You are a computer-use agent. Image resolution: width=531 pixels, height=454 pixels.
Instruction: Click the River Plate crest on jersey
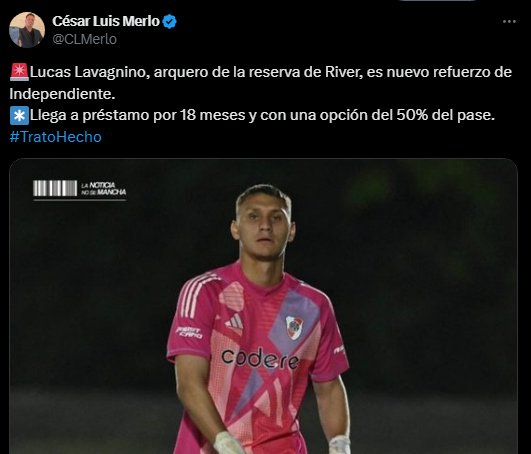(294, 327)
